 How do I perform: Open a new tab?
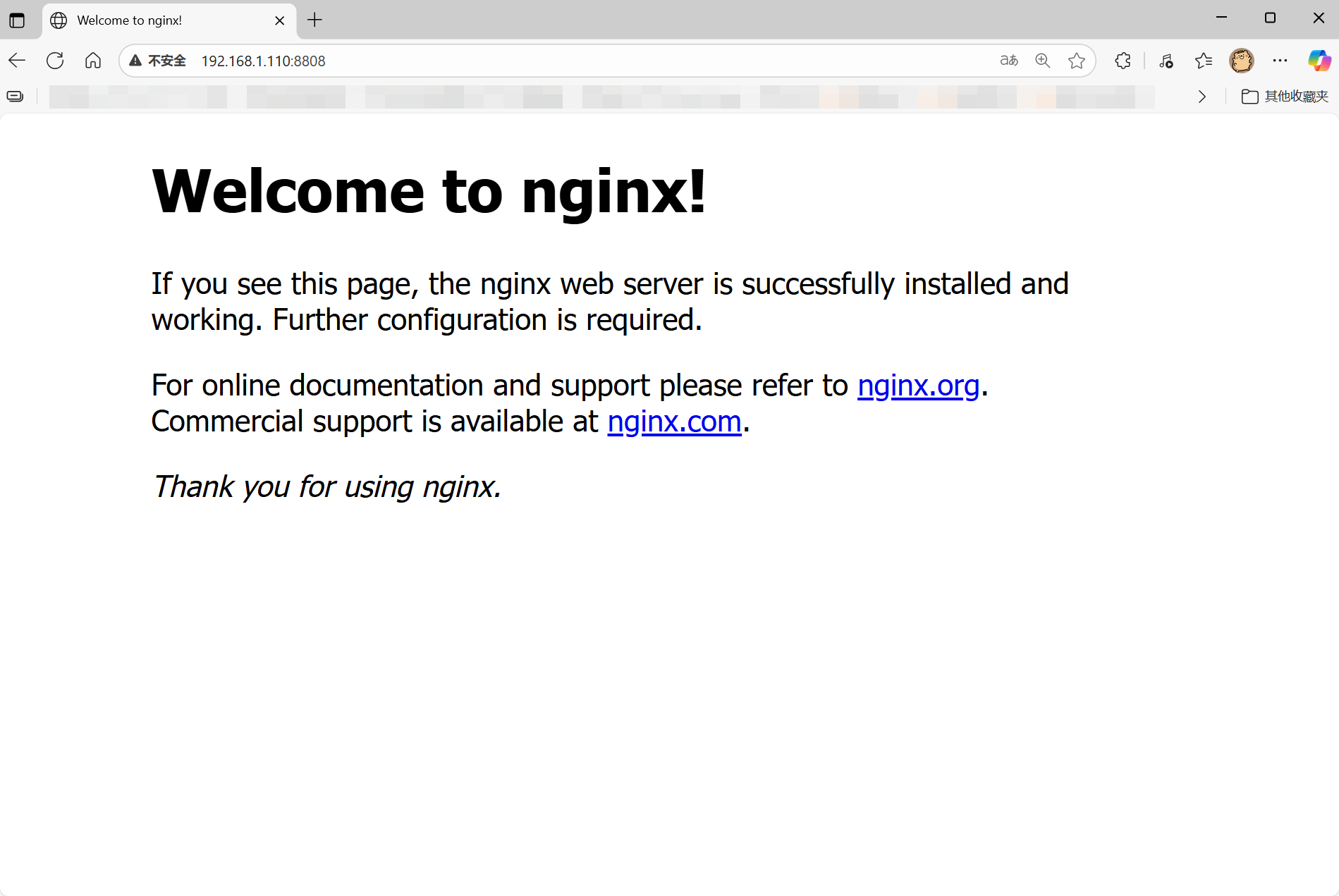click(315, 20)
